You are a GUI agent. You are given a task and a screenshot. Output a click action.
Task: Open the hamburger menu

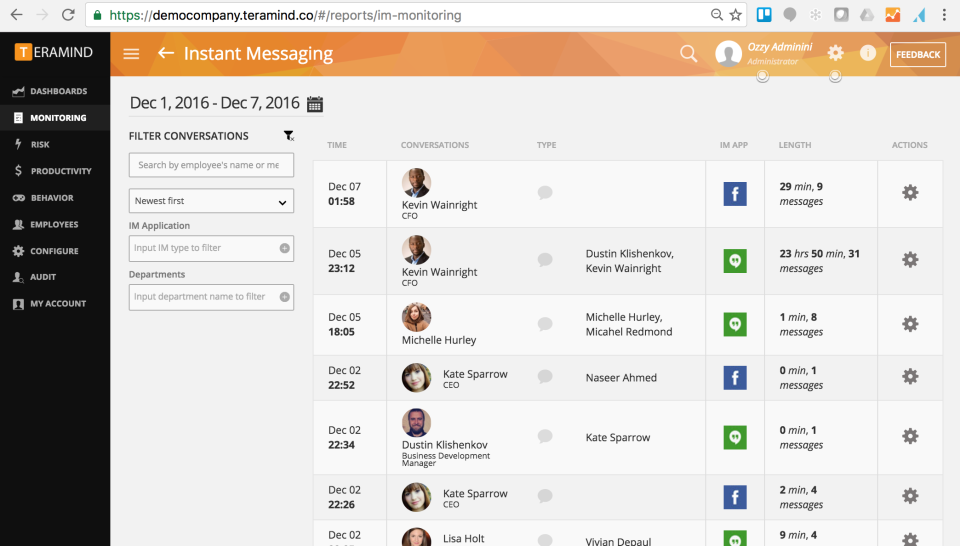(x=131, y=54)
